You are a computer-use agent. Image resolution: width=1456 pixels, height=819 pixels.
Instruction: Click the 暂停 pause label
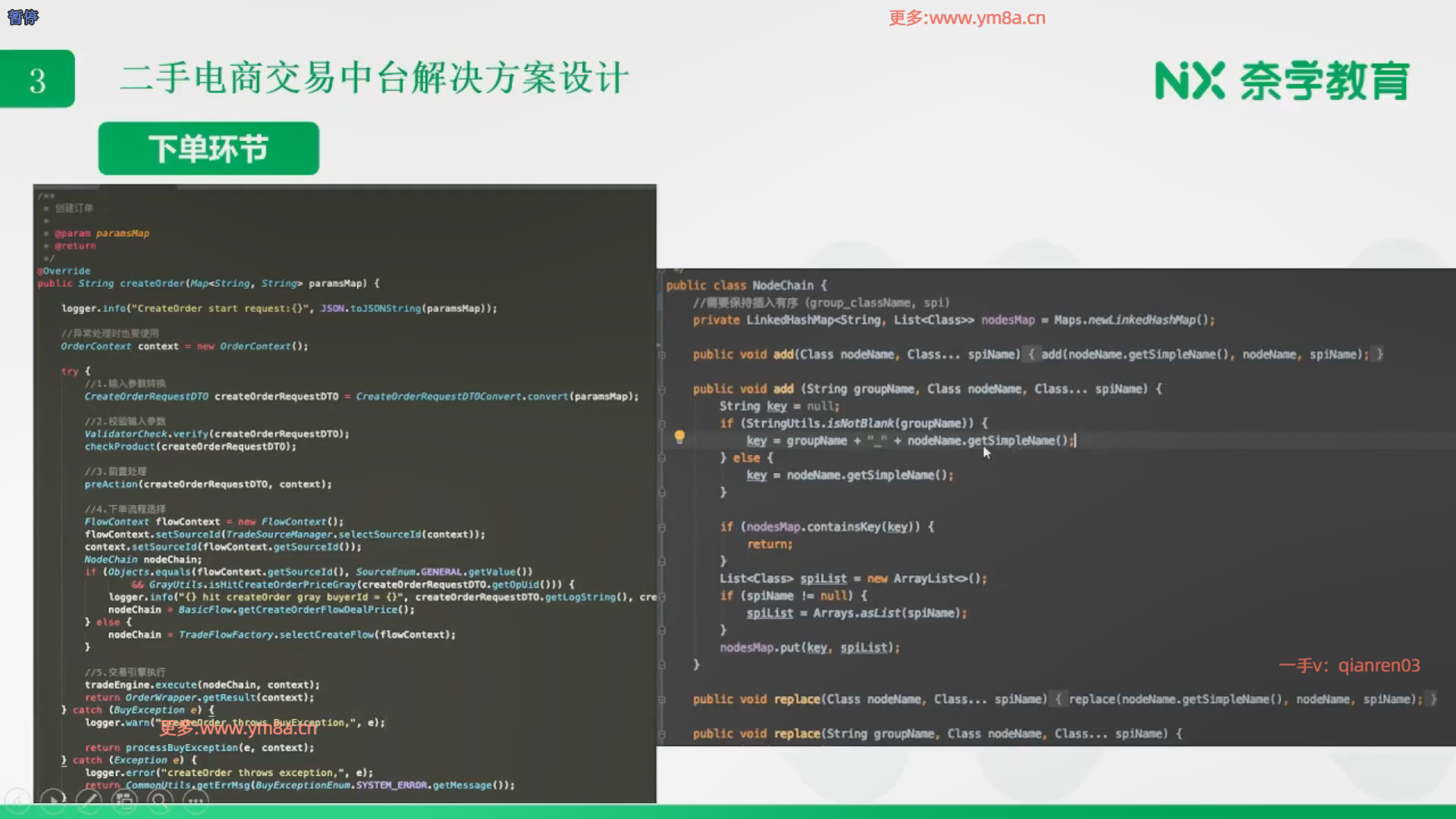23,17
